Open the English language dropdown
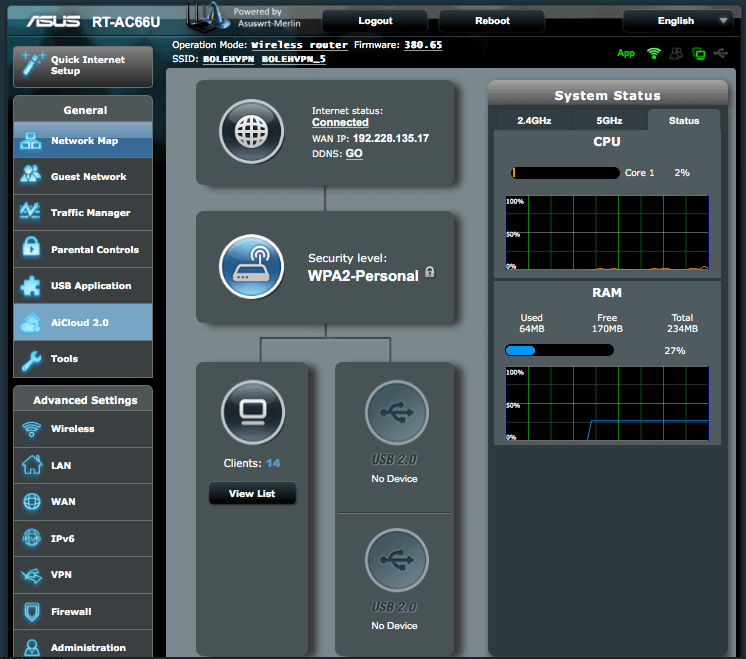This screenshot has width=746, height=659. tap(677, 21)
